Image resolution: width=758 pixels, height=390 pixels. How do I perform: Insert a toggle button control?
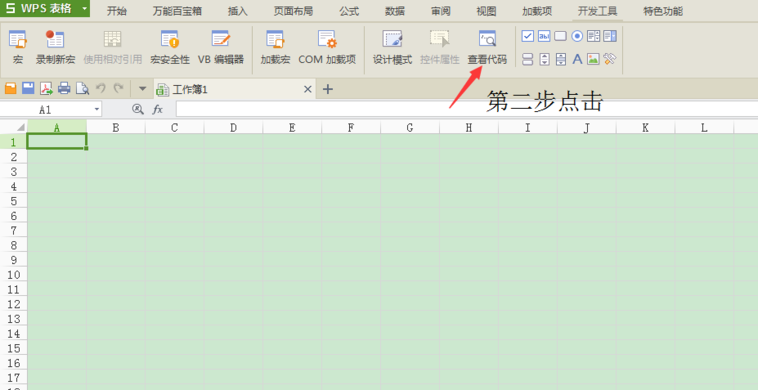point(528,59)
